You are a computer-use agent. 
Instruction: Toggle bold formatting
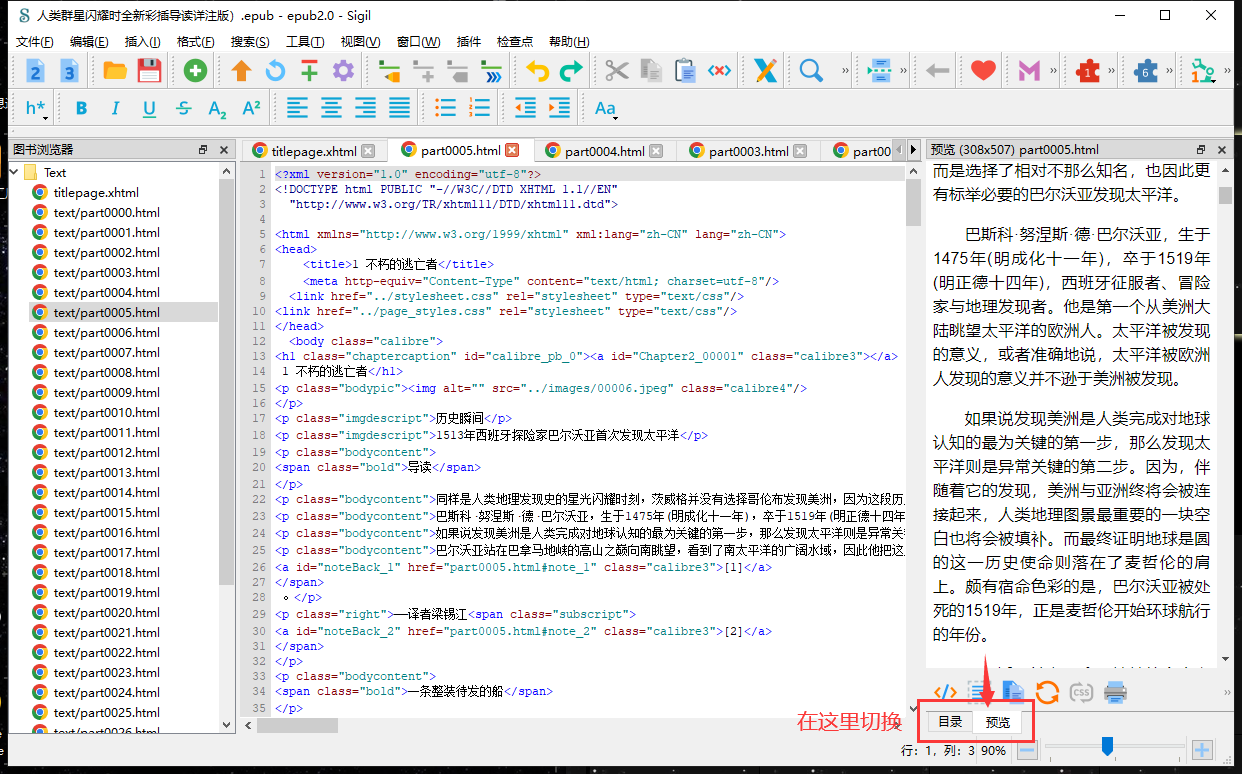[x=82, y=108]
